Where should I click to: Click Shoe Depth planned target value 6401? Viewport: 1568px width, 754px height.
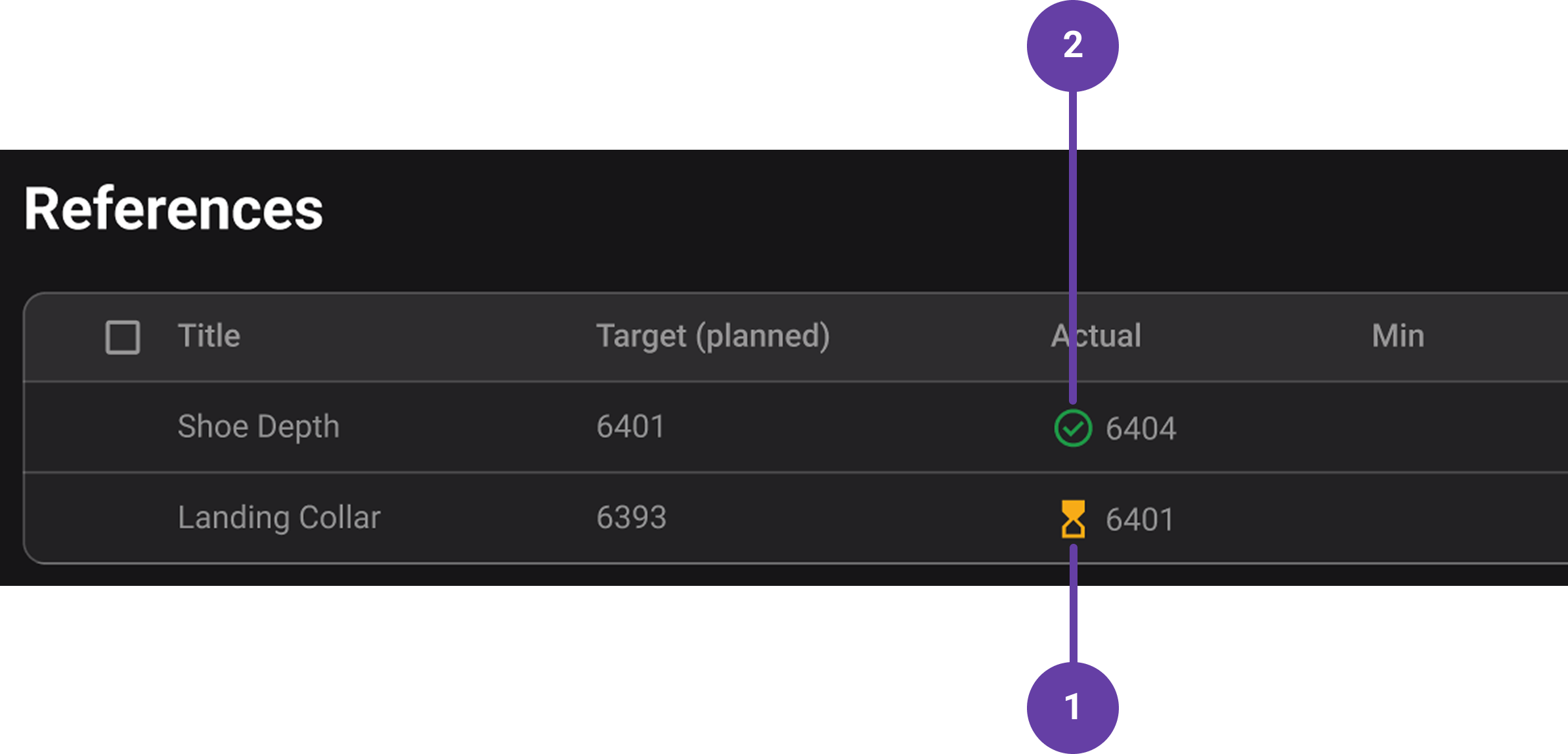coord(630,427)
